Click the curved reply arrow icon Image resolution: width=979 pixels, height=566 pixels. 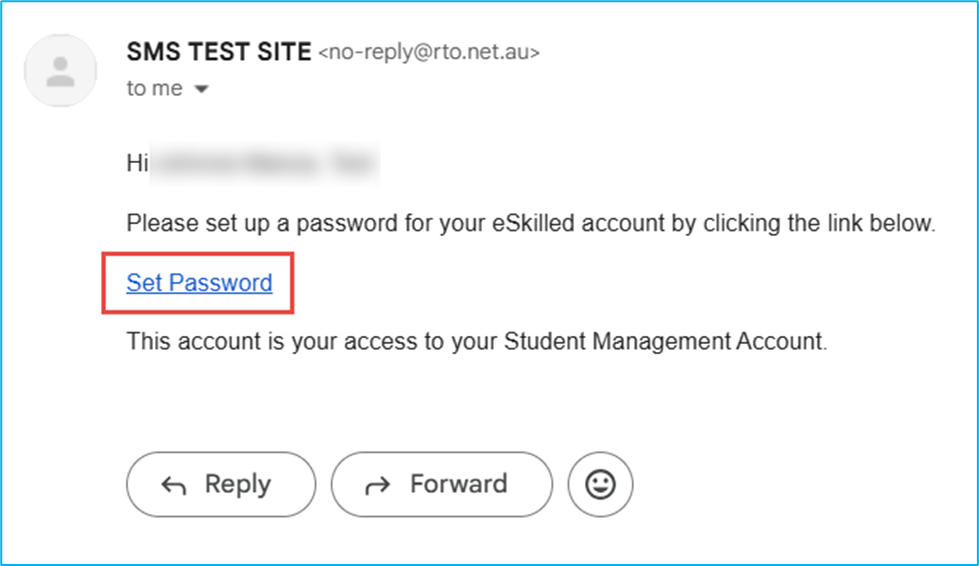point(174,485)
